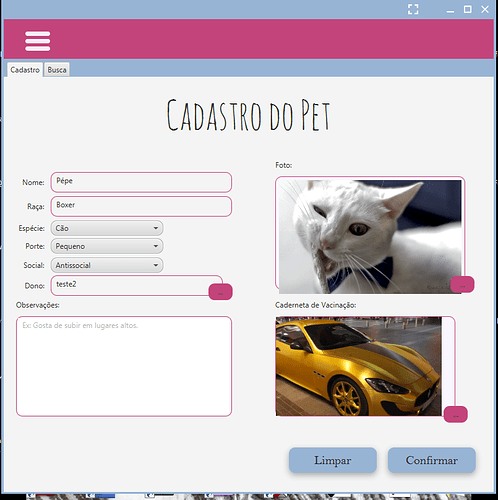Image resolution: width=498 pixels, height=500 pixels.
Task: Click the browse button on Foto image
Action: (462, 285)
